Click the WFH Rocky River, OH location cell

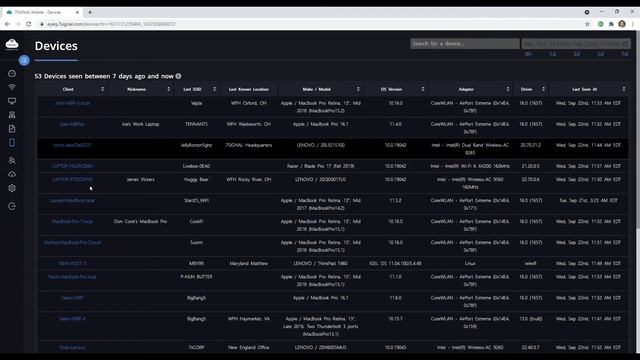point(249,179)
